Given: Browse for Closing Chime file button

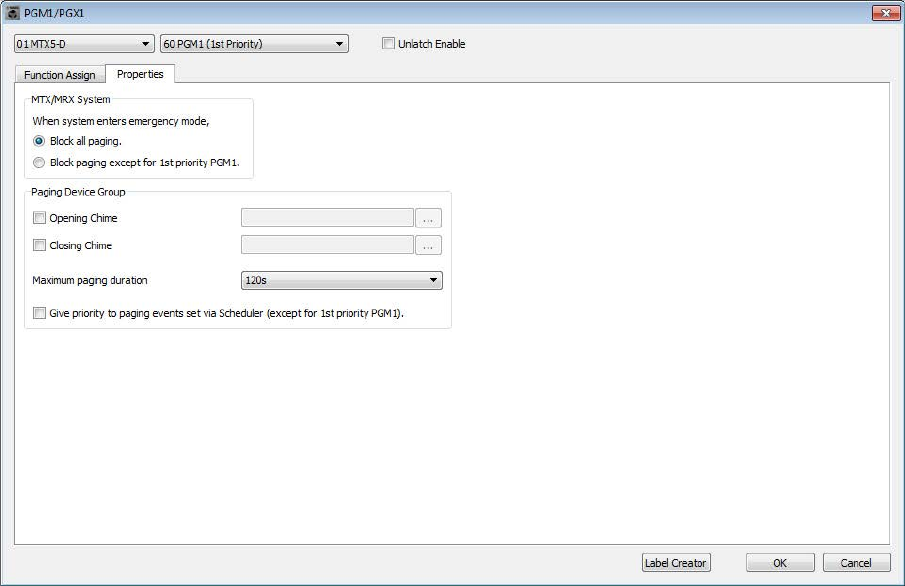Looking at the screenshot, I should pos(428,245).
